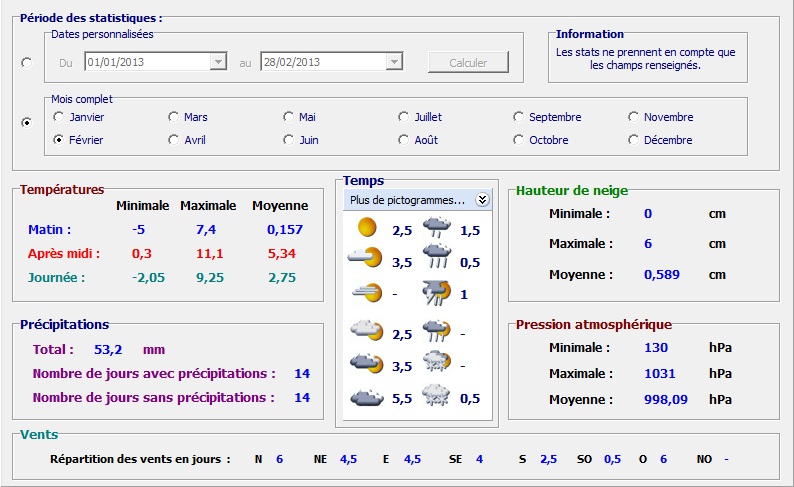
Task: Click the Calculer button
Action: (468, 62)
